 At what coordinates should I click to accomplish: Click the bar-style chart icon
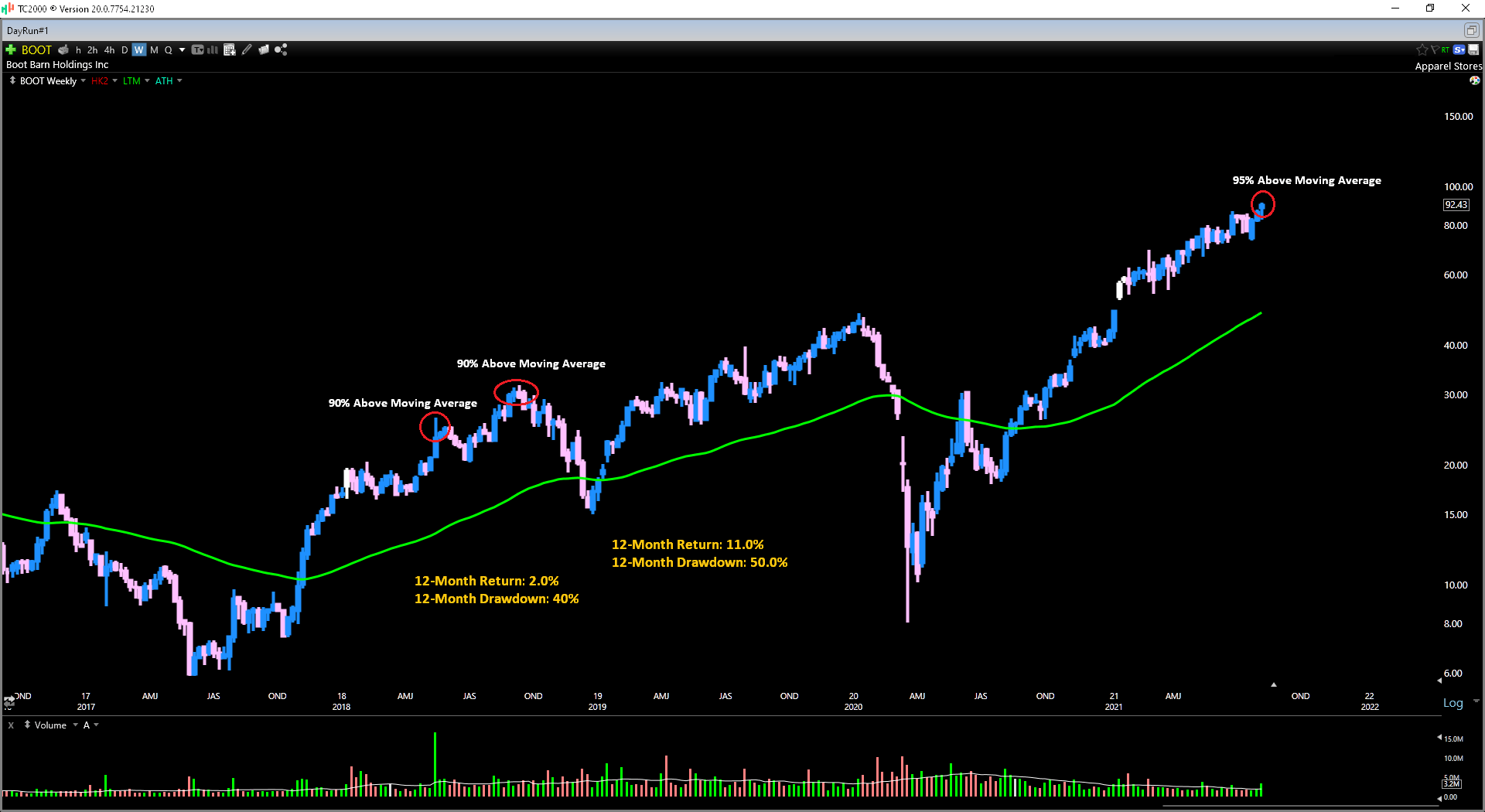click(x=213, y=49)
